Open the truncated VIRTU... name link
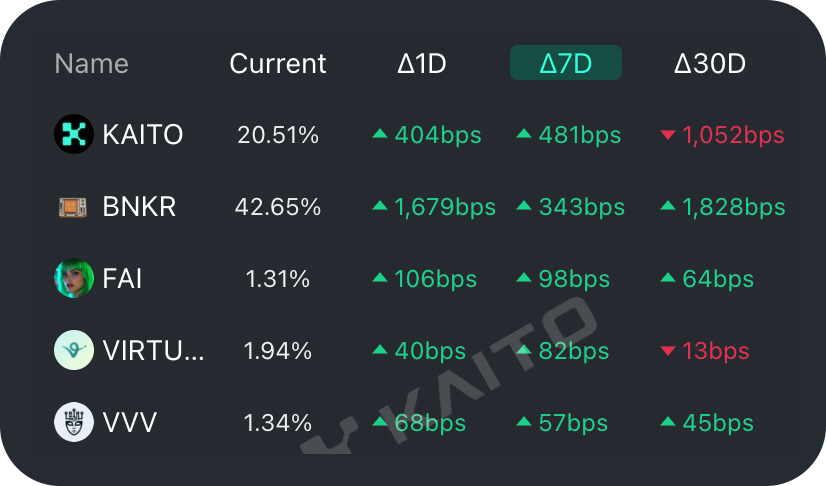Image resolution: width=826 pixels, height=486 pixels. pos(153,351)
